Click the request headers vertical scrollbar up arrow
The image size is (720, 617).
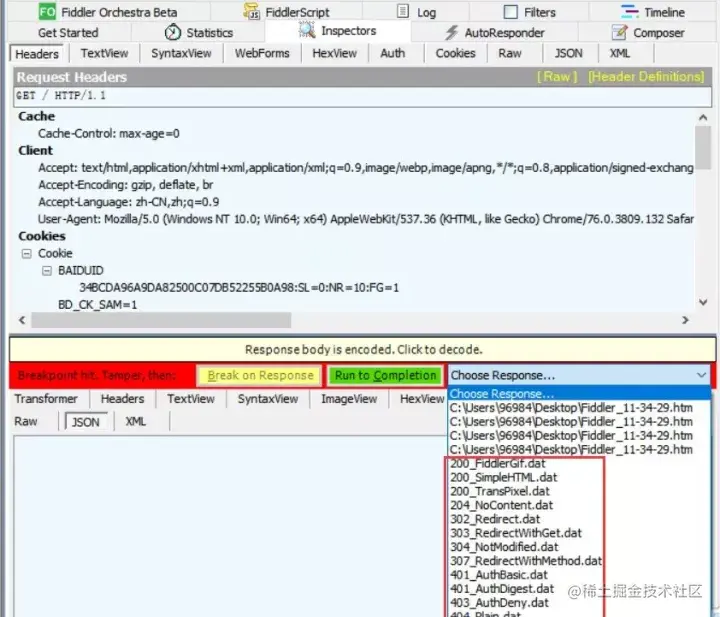[x=703, y=118]
